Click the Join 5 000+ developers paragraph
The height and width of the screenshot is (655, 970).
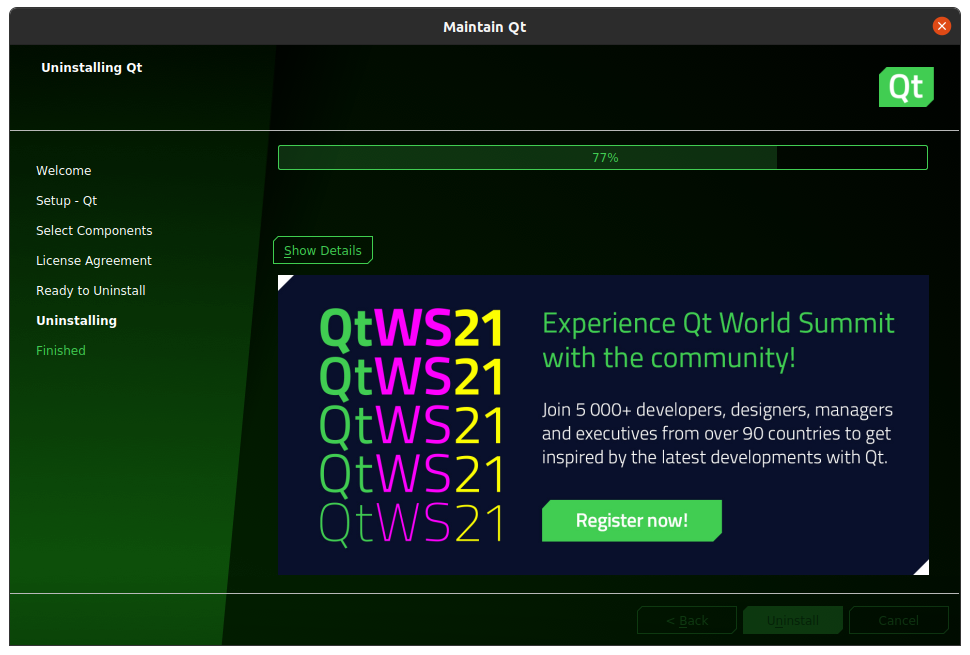tap(717, 434)
